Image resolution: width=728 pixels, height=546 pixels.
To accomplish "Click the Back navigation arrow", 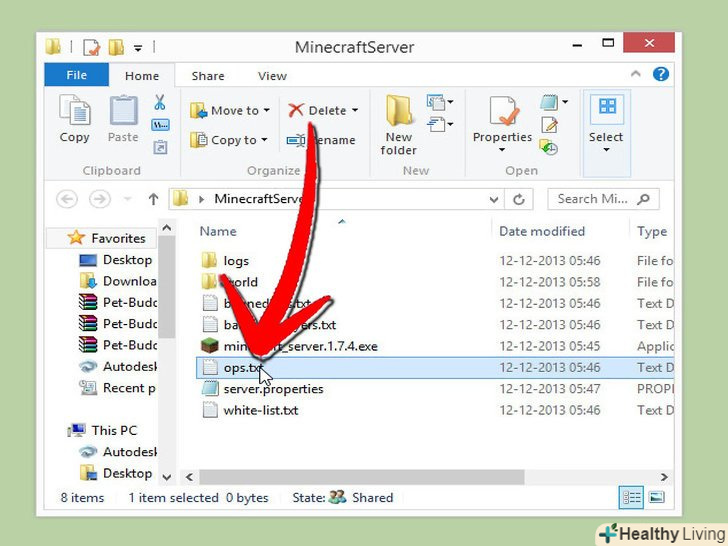I will (x=67, y=199).
